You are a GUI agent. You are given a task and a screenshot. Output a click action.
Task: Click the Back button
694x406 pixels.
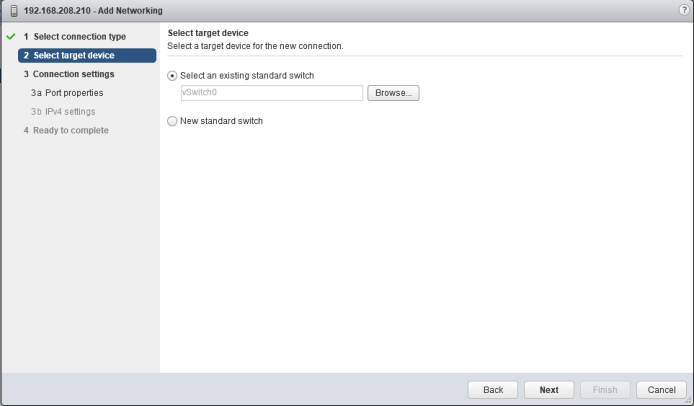pos(493,389)
